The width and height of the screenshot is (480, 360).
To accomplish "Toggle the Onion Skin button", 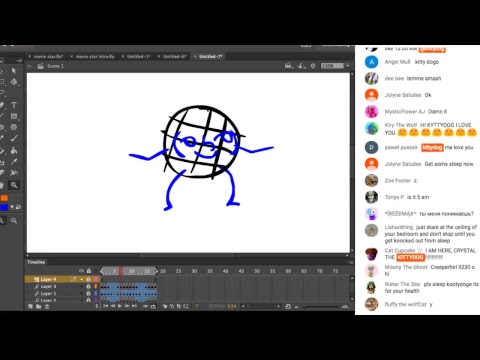I will pyautogui.click(x=165, y=306).
